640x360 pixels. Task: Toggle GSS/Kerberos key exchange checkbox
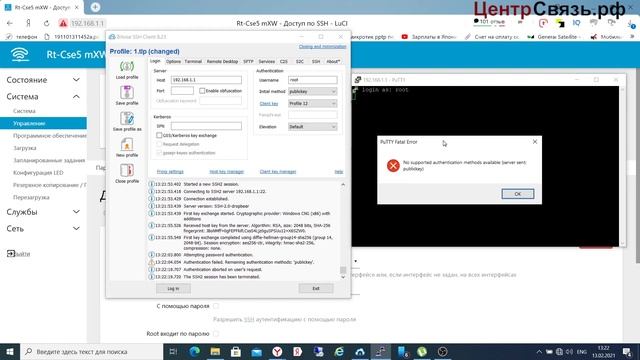(159, 135)
